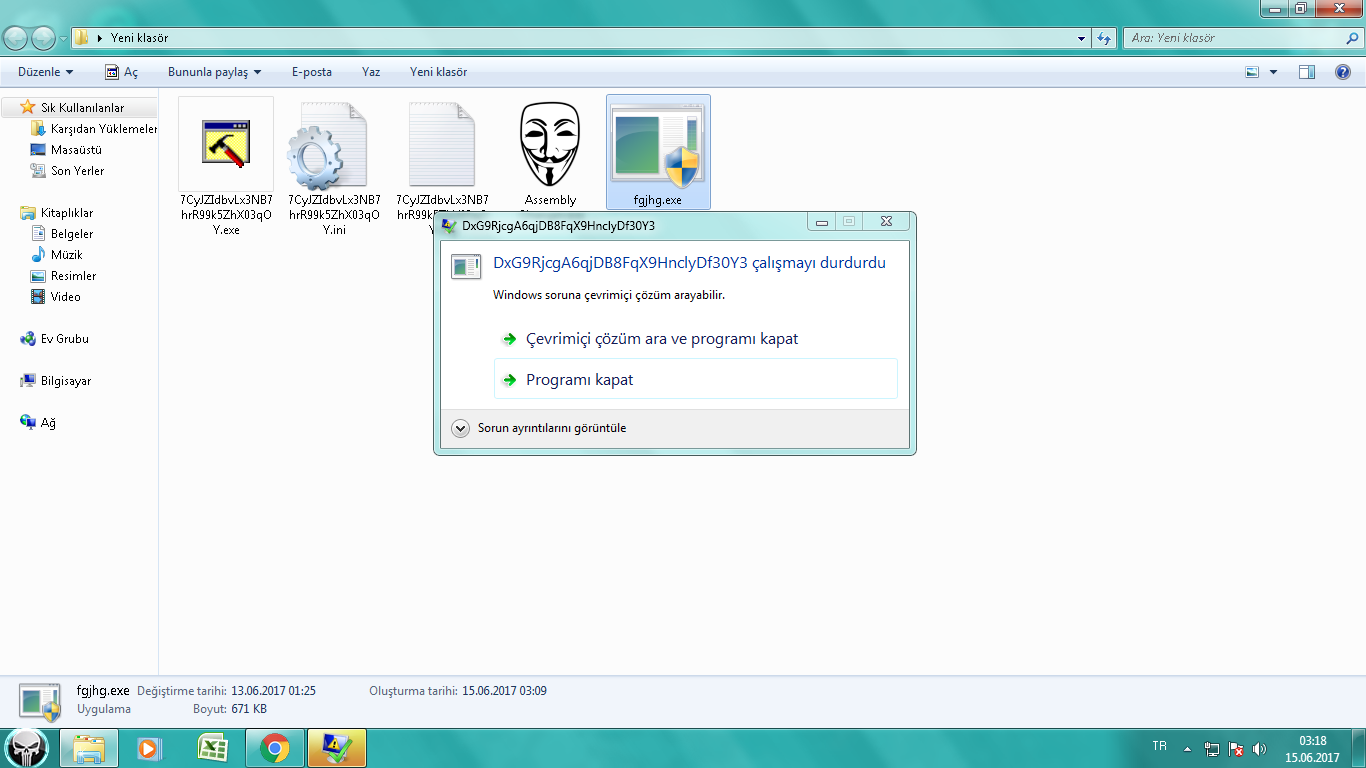Click Programı kapat in the error dialog

pyautogui.click(x=696, y=380)
